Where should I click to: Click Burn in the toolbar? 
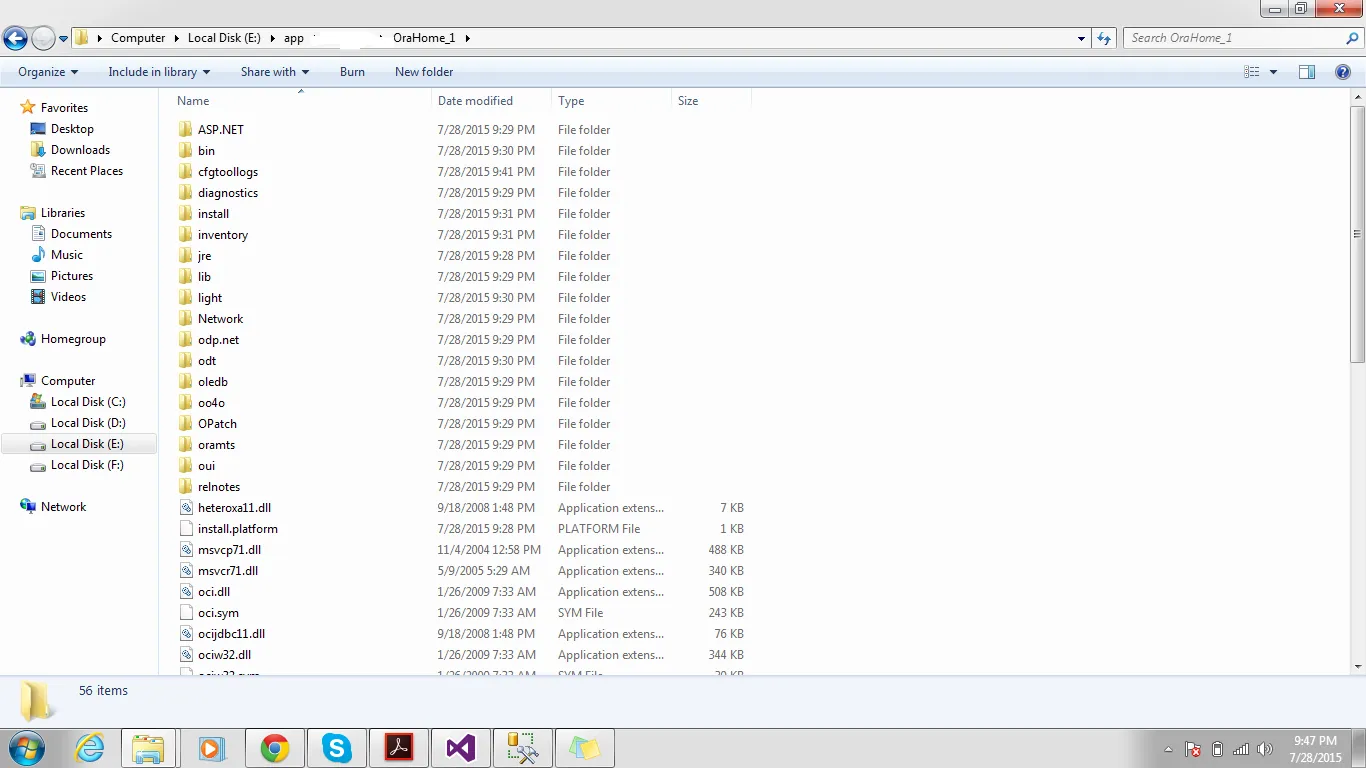click(352, 72)
